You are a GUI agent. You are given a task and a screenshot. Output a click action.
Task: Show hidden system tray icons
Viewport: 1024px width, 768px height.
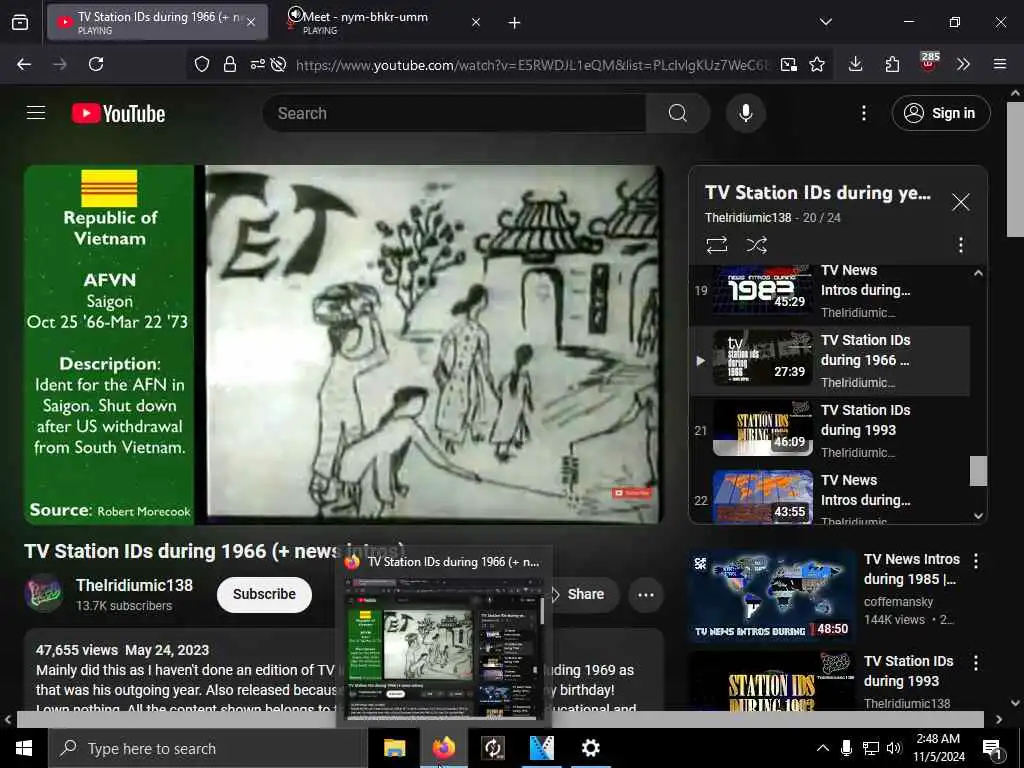[823, 748]
